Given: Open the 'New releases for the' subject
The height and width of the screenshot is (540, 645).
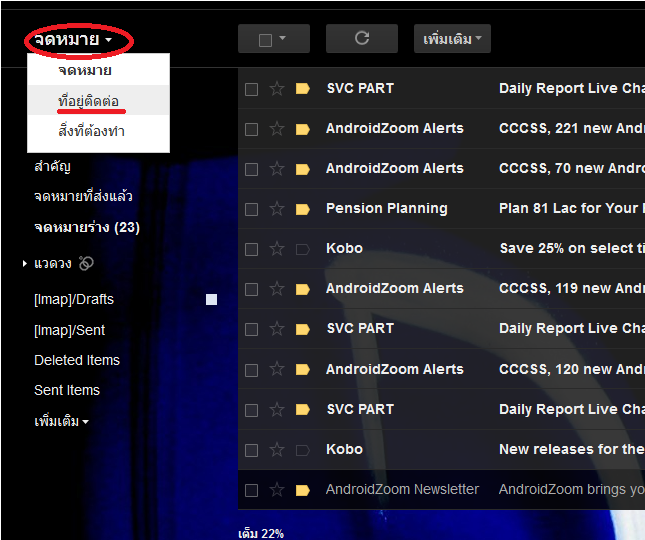Looking at the screenshot, I should pyautogui.click(x=572, y=450).
